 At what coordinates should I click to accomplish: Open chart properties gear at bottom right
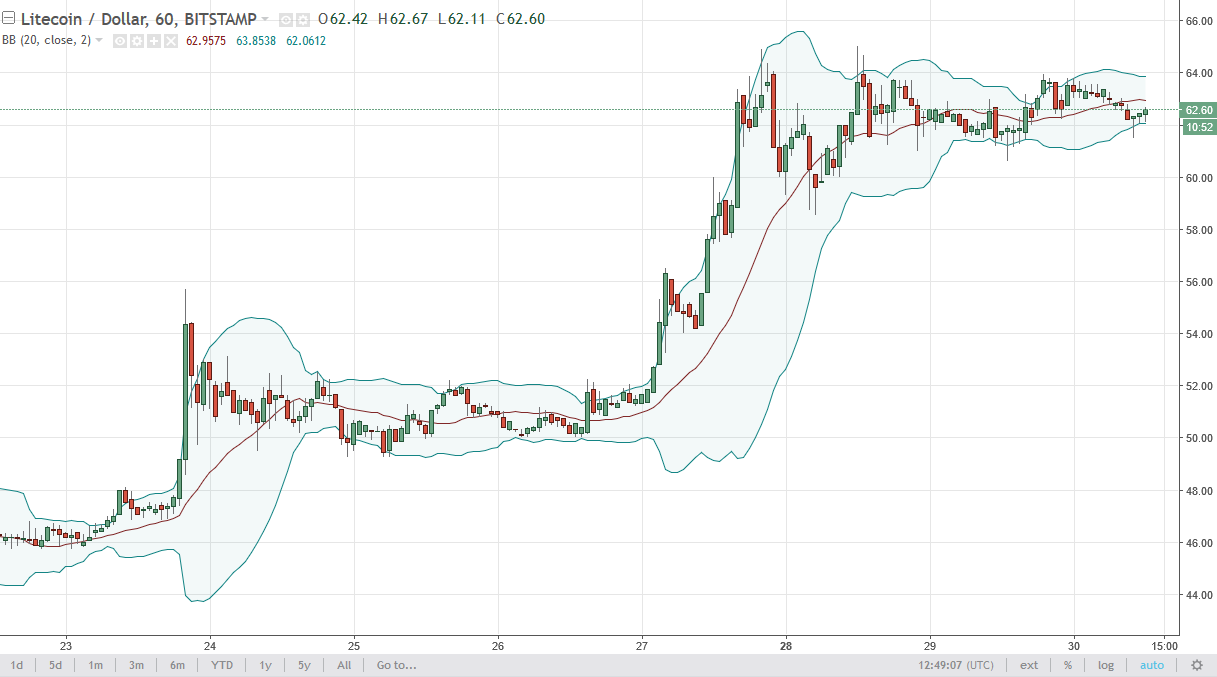[x=1196, y=665]
